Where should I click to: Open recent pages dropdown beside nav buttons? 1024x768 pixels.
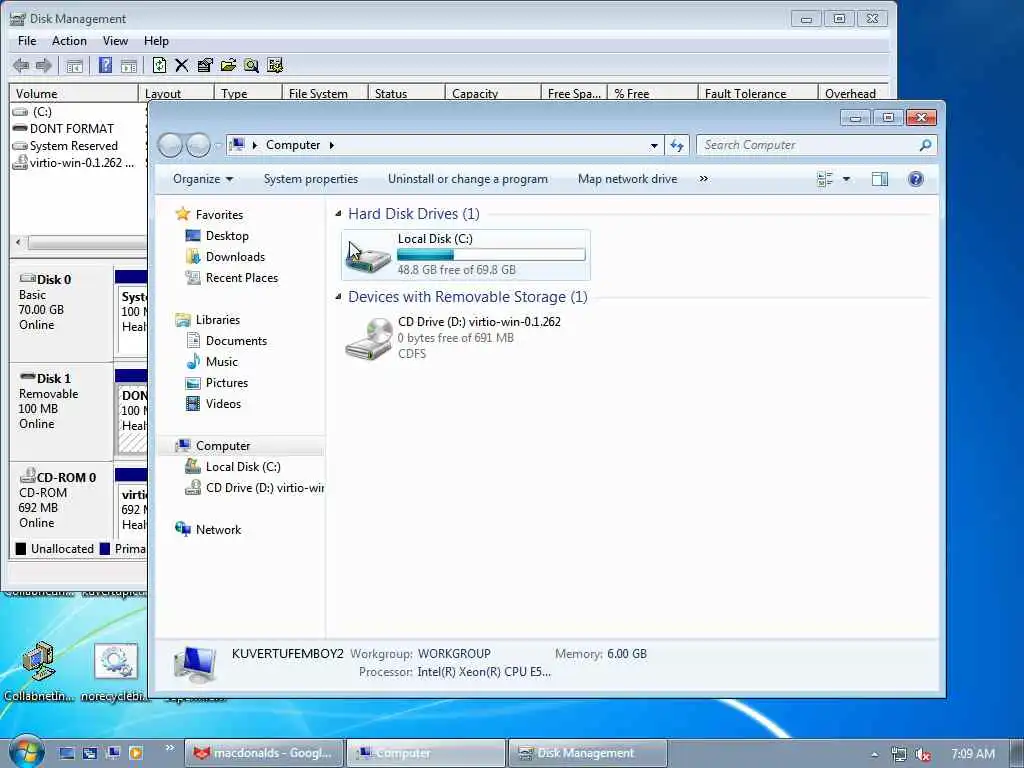(218, 146)
